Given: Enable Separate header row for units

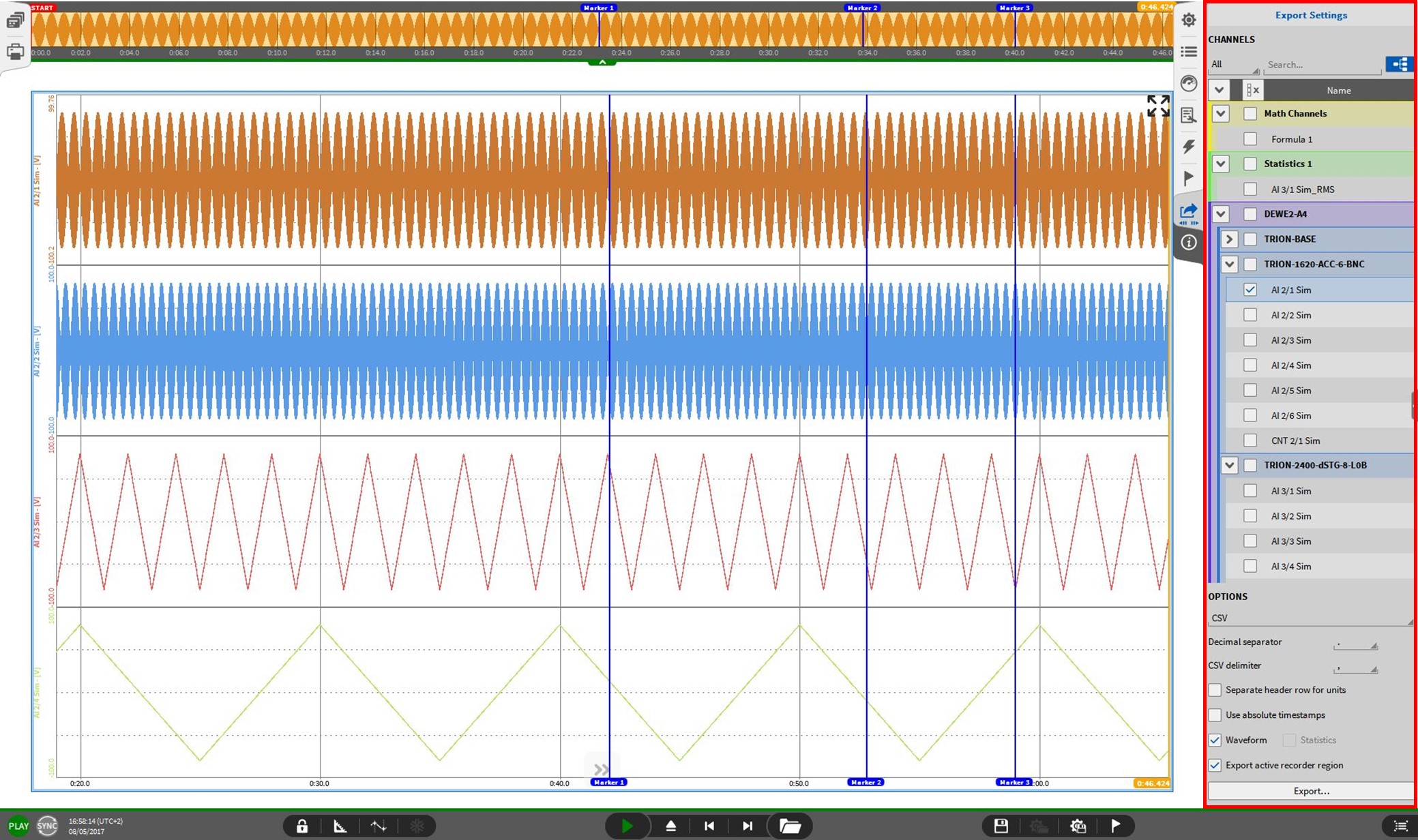Looking at the screenshot, I should tap(1215, 690).
